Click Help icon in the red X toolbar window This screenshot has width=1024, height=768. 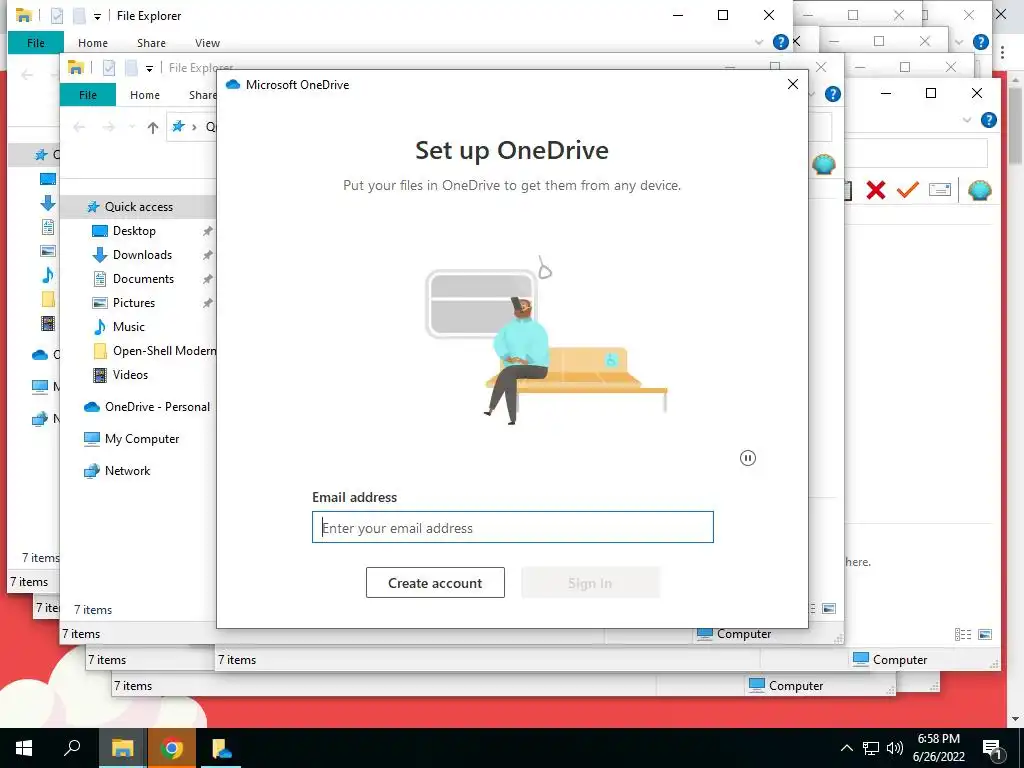[x=989, y=120]
